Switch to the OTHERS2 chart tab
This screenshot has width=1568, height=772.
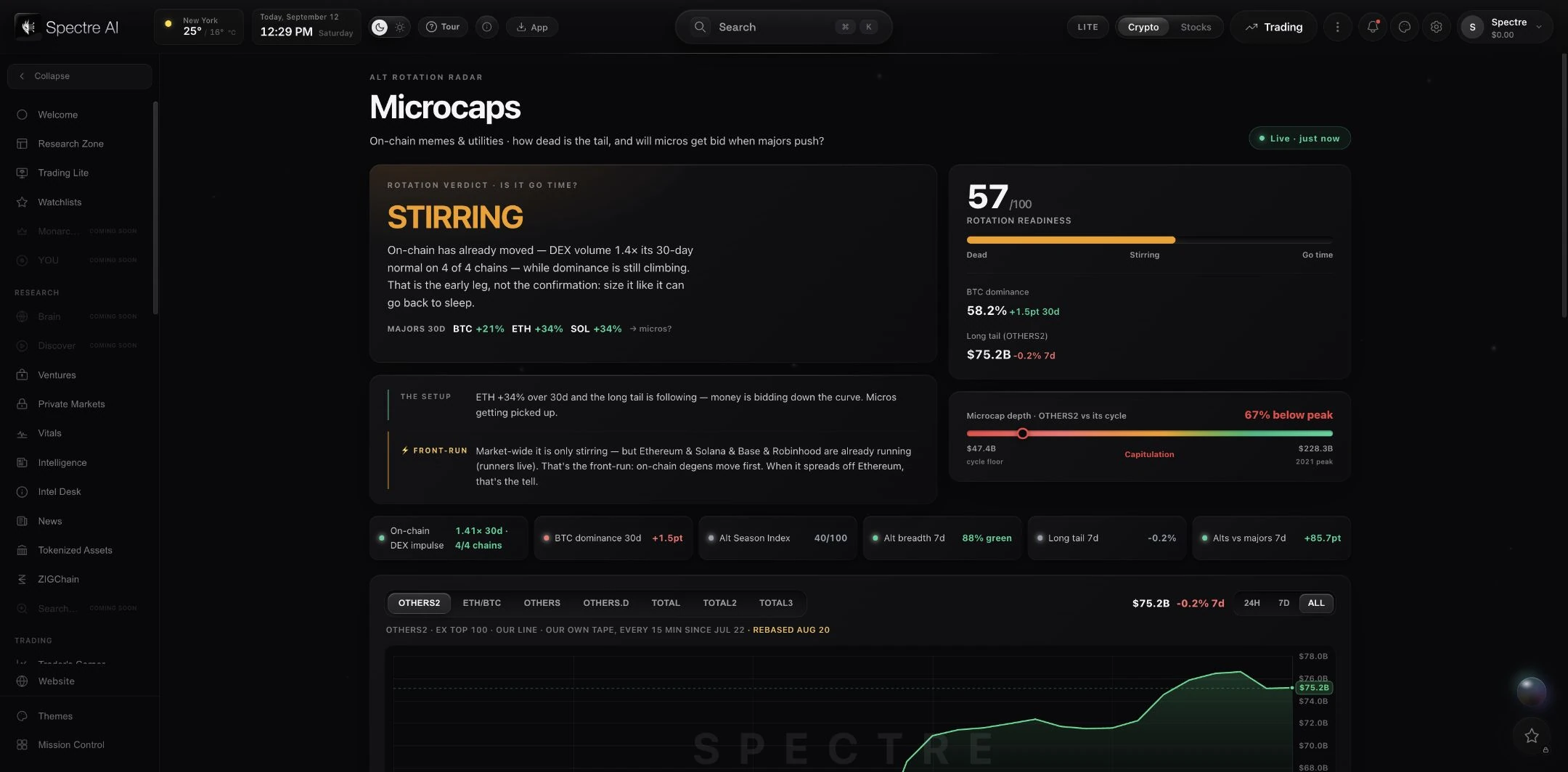[x=419, y=603]
